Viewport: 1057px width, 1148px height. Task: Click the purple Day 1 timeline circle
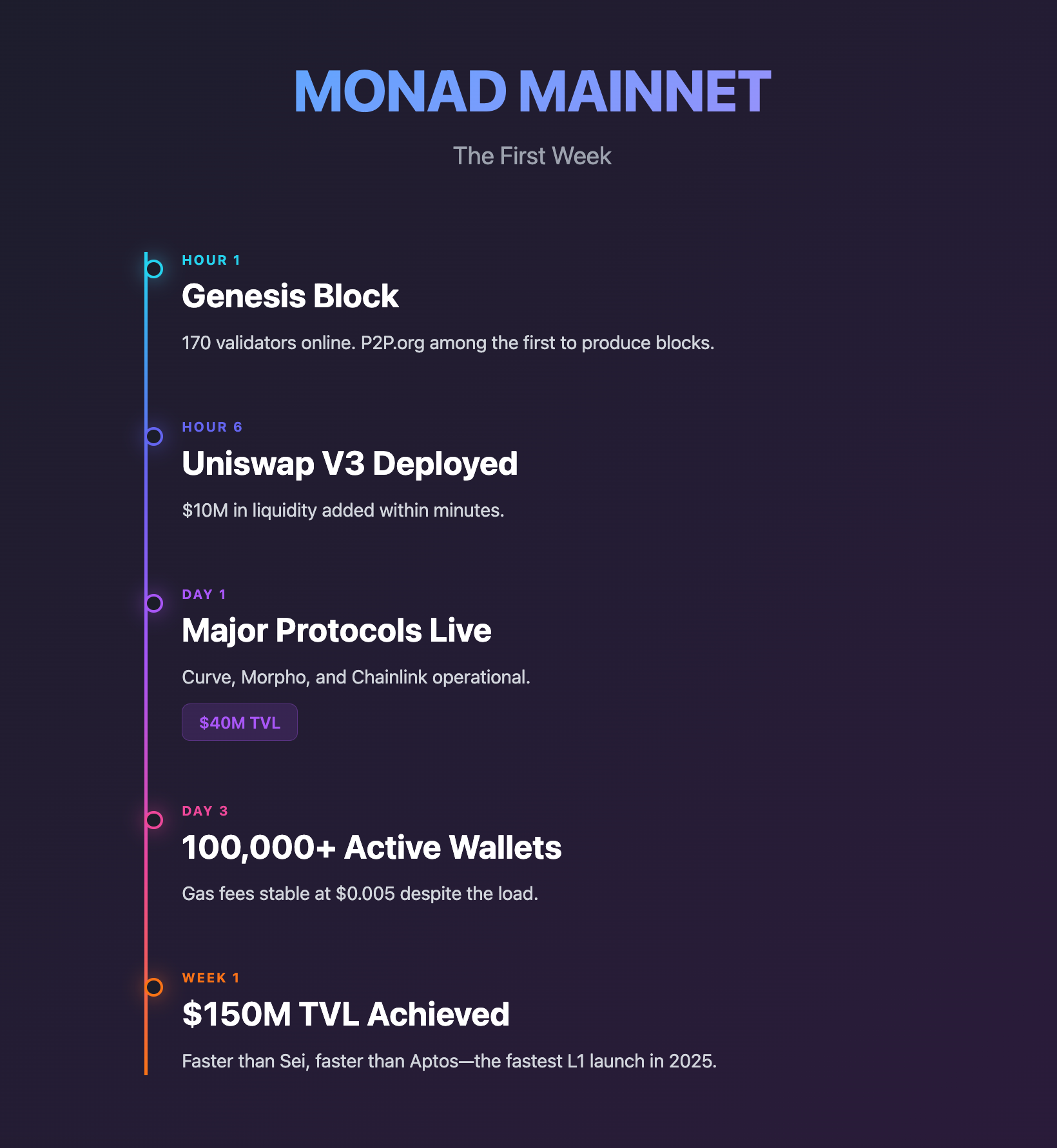coord(154,603)
